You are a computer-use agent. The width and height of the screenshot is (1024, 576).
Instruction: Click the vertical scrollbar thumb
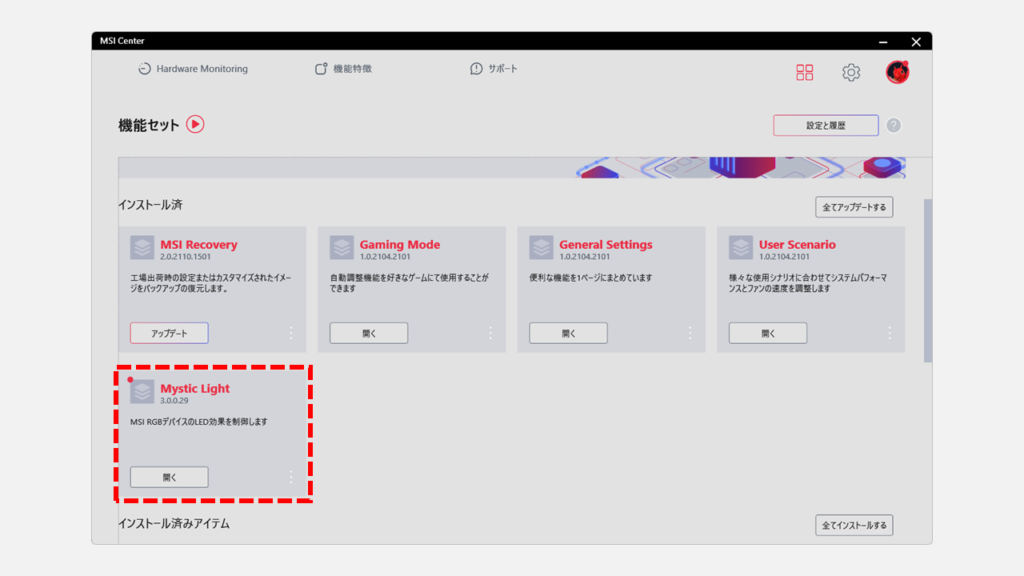(x=928, y=281)
